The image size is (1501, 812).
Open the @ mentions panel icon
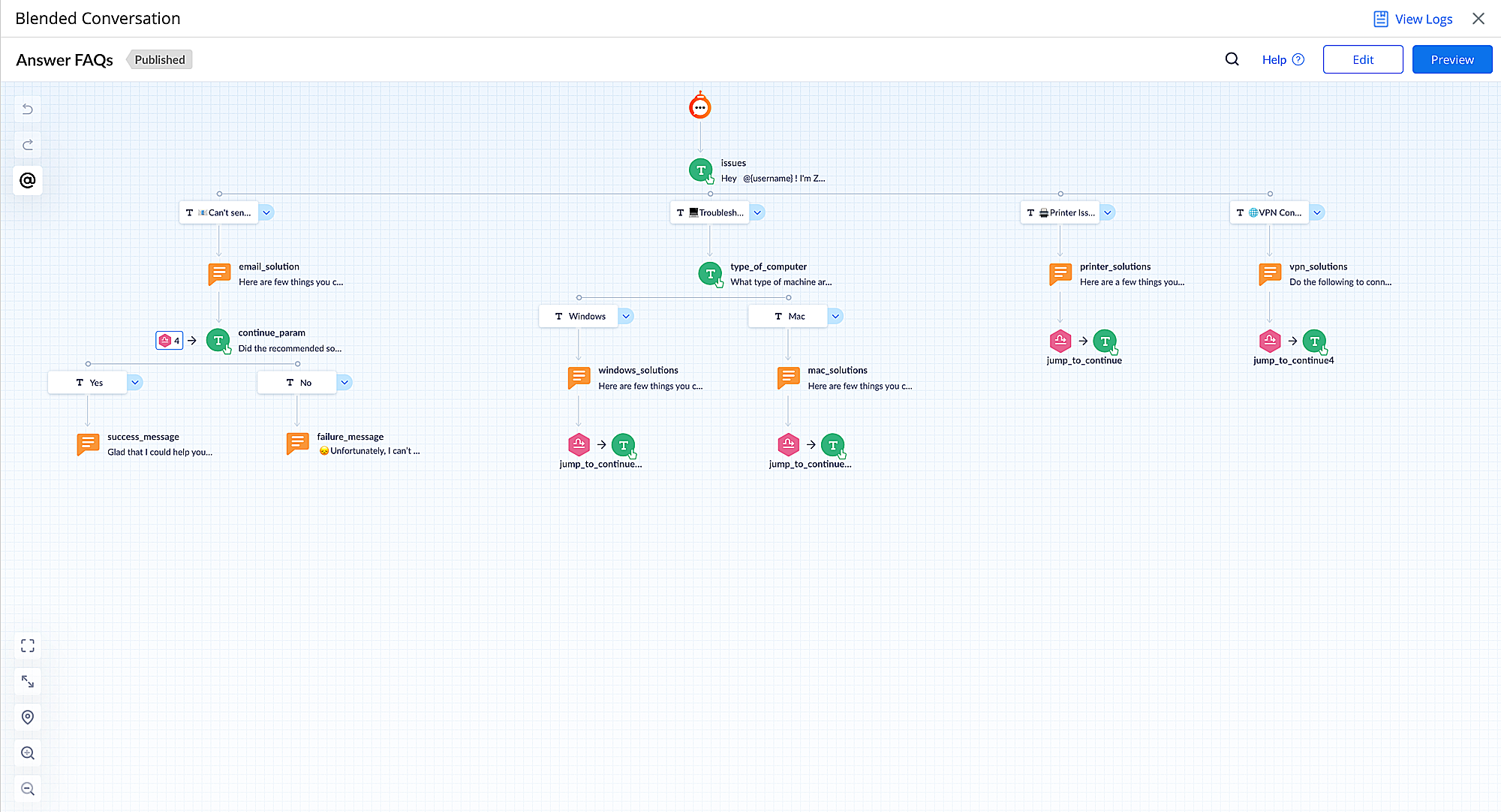(28, 180)
